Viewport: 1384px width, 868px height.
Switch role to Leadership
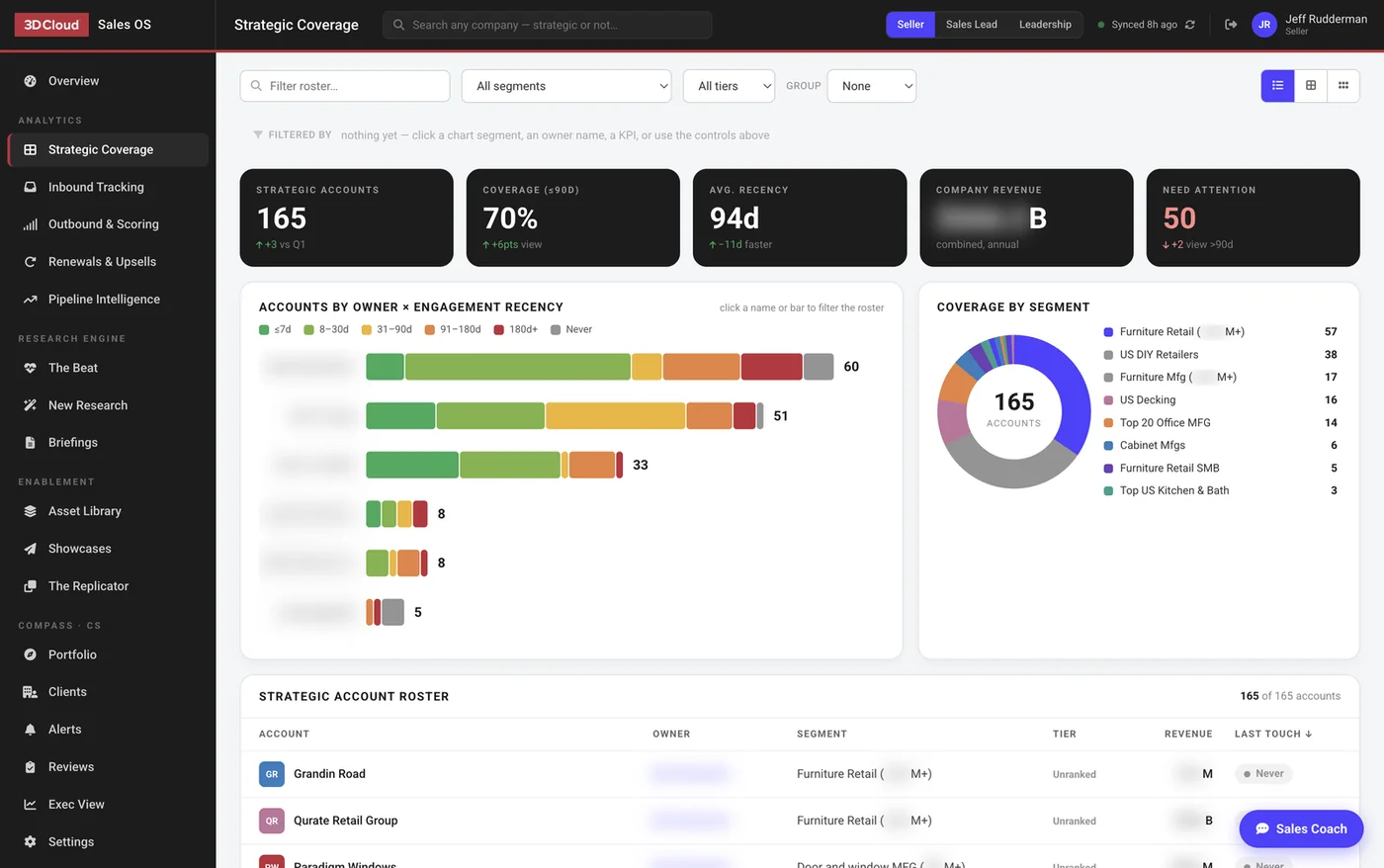point(1045,25)
